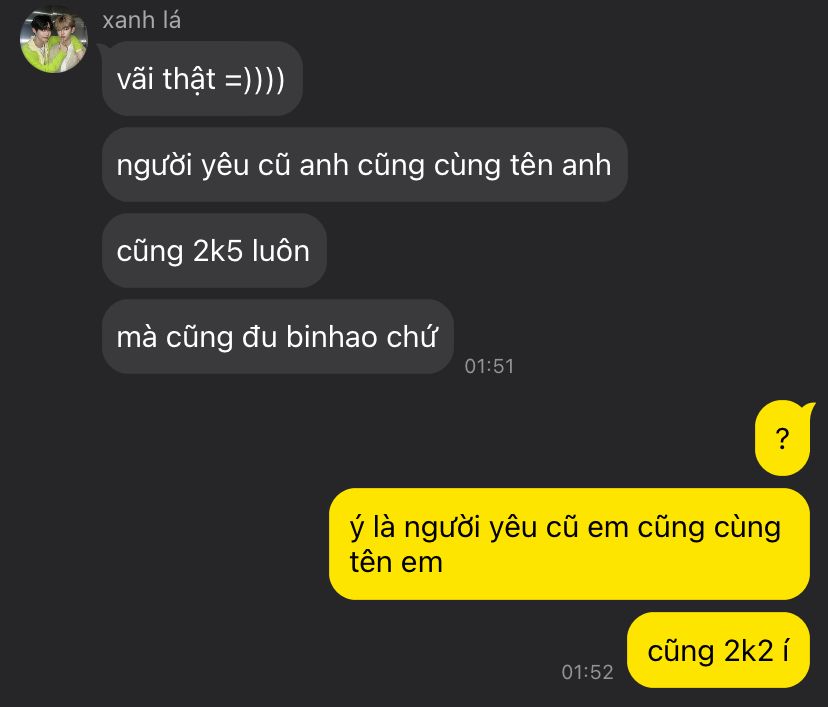This screenshot has width=828, height=707.
Task: Tap the mà cũng đu binhao chứ bubble
Action: [278, 337]
